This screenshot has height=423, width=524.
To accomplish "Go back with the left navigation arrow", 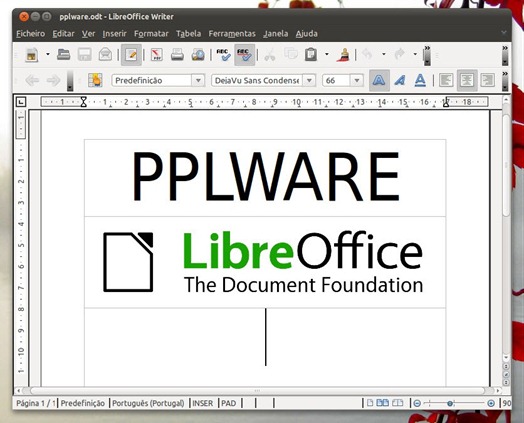I will pyautogui.click(x=32, y=81).
